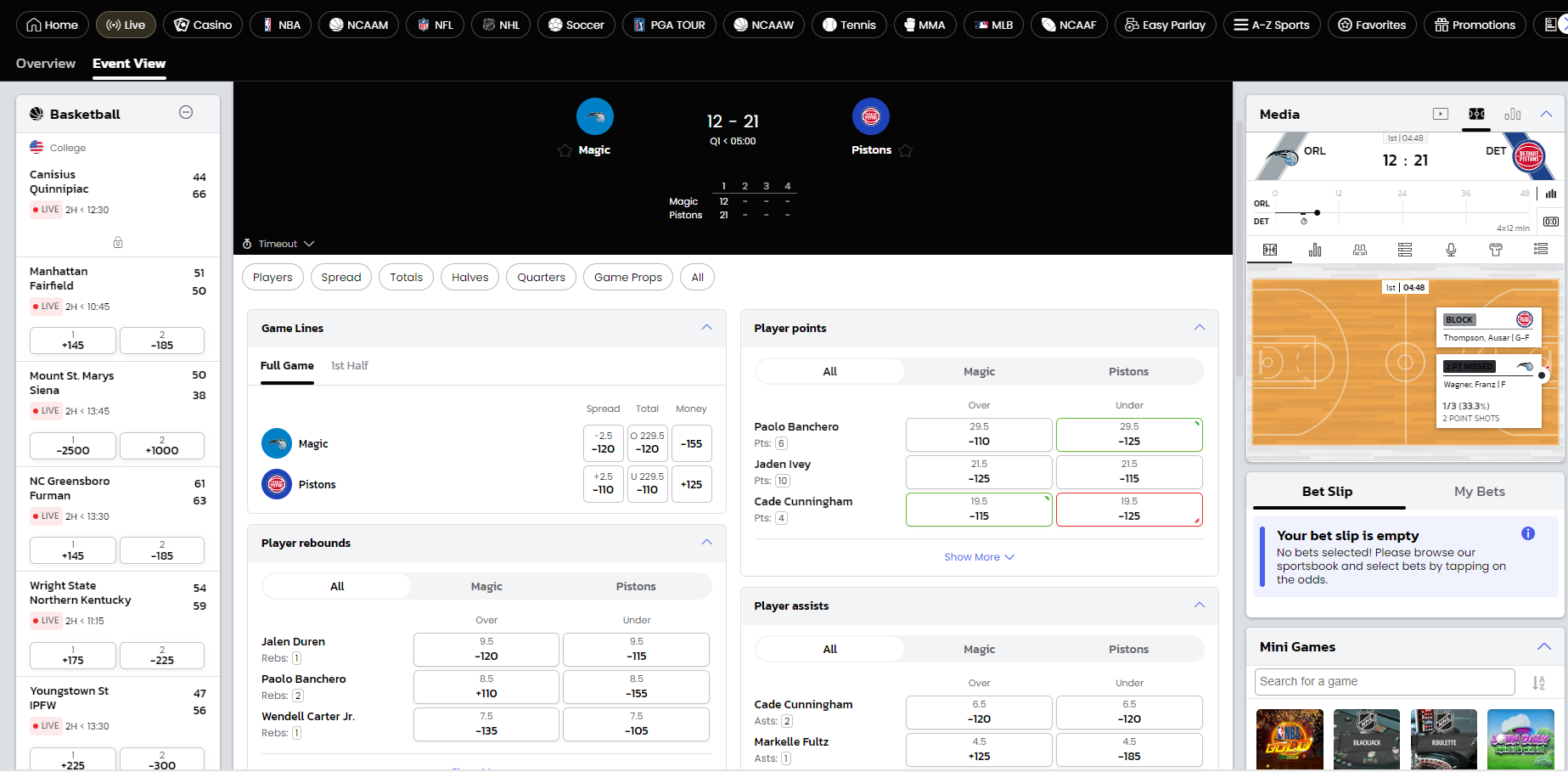This screenshot has height=772, width=1568.
Task: Open Favorites in top navigation
Action: tap(1372, 25)
